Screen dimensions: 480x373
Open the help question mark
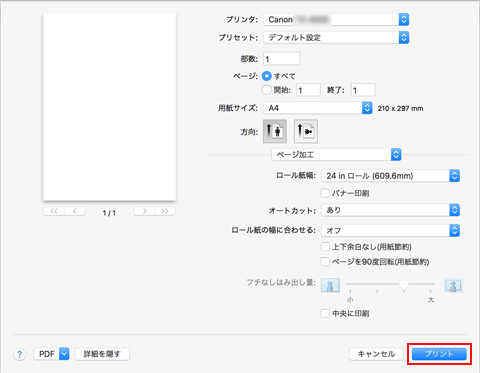[x=20, y=354]
